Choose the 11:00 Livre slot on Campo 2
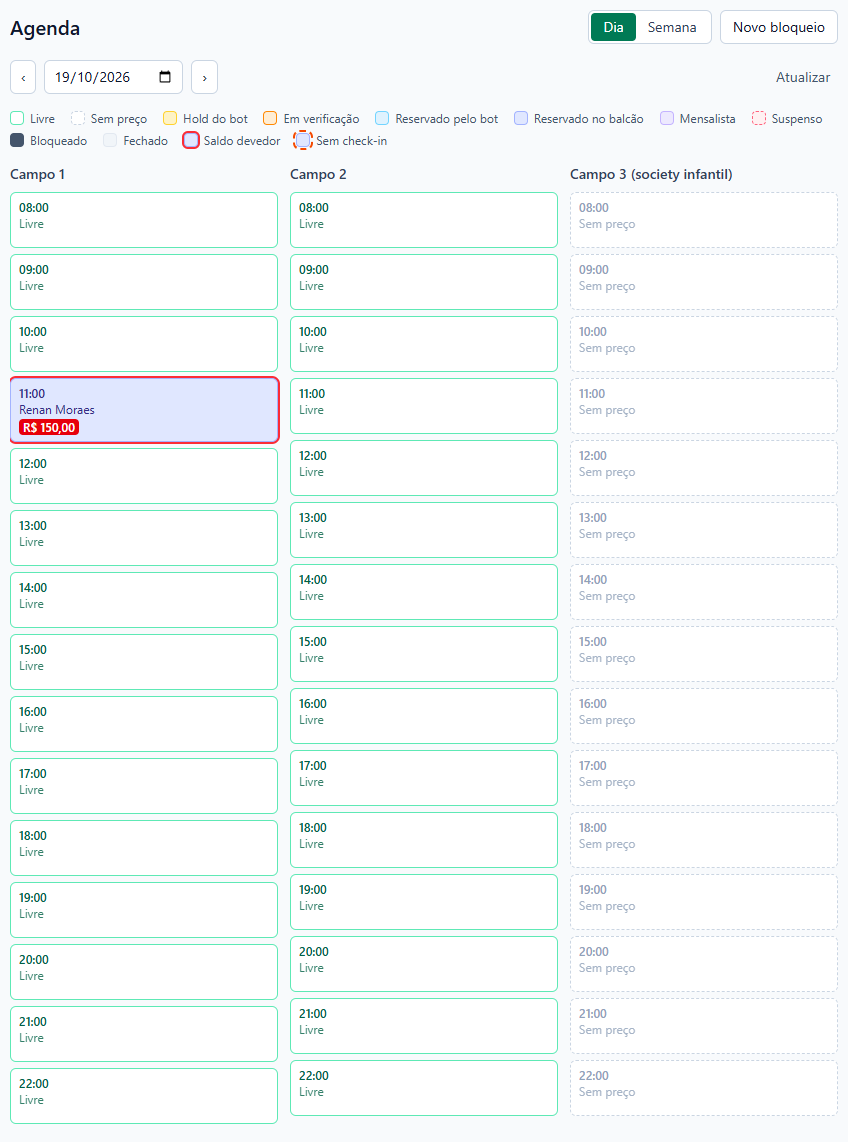Image resolution: width=848 pixels, height=1142 pixels. tap(424, 406)
